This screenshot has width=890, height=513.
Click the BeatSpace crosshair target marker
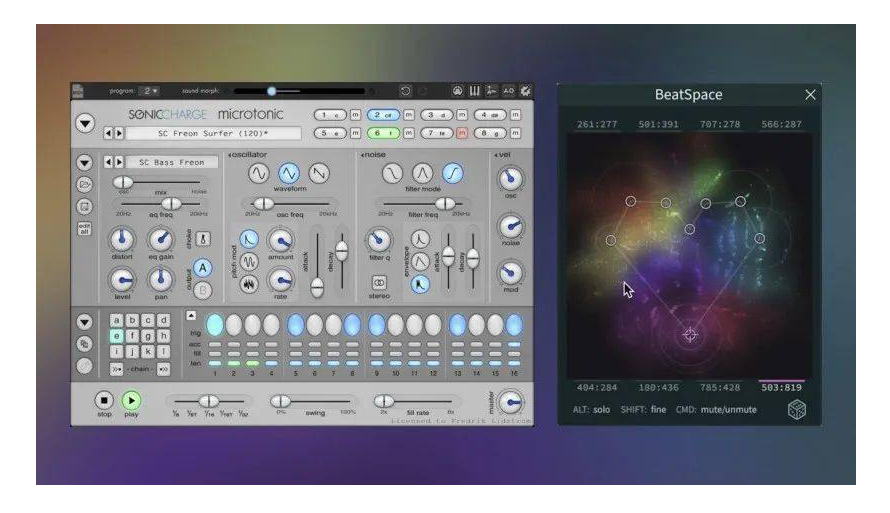coord(690,335)
